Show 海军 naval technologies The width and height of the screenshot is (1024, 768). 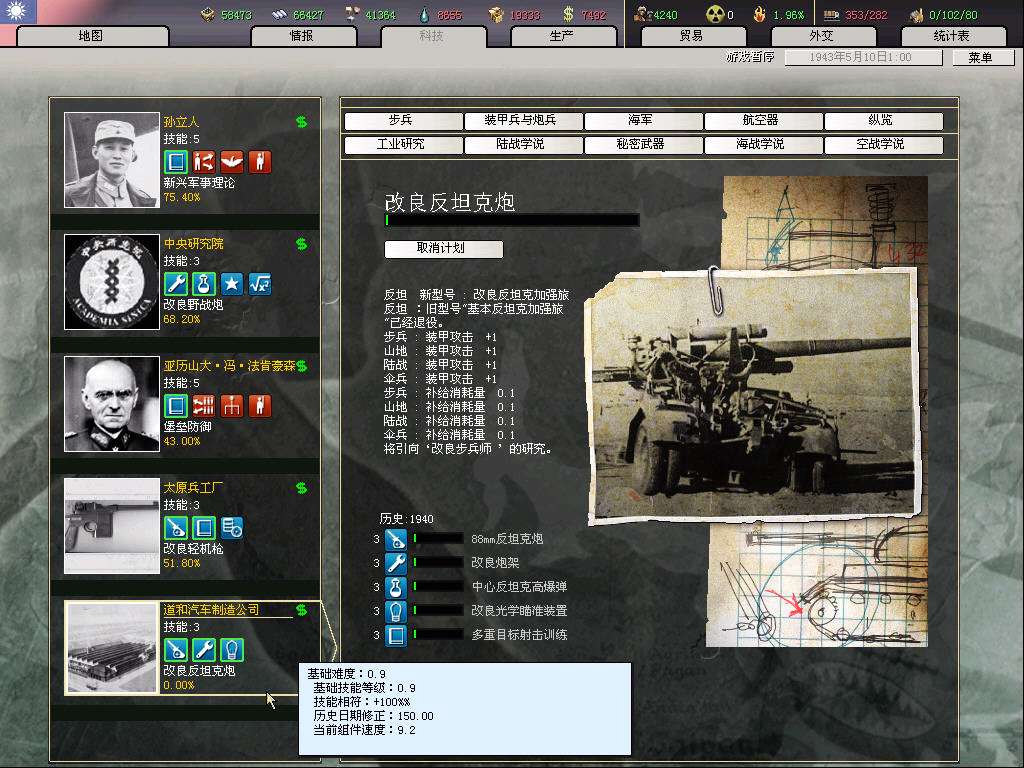pos(643,121)
